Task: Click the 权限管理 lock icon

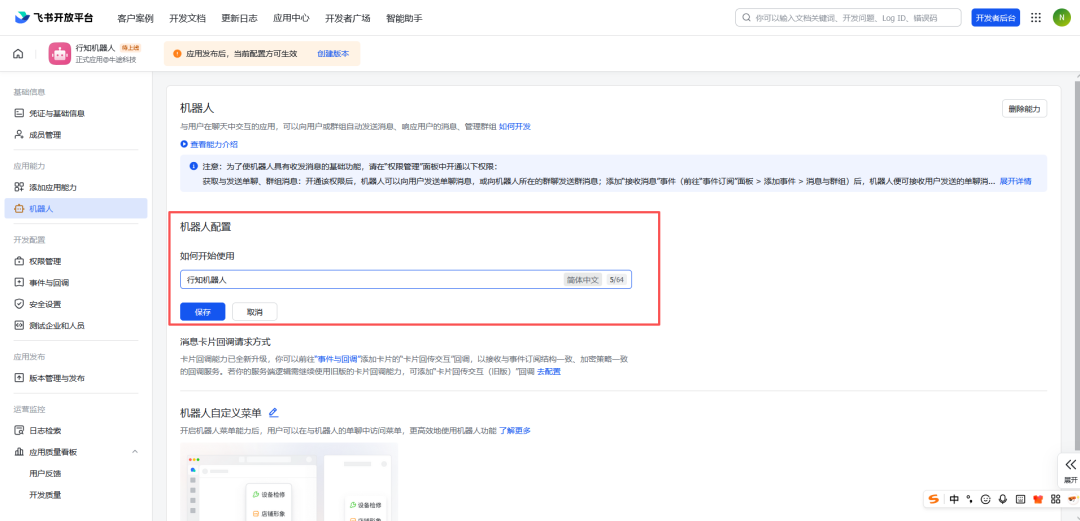Action: point(19,261)
